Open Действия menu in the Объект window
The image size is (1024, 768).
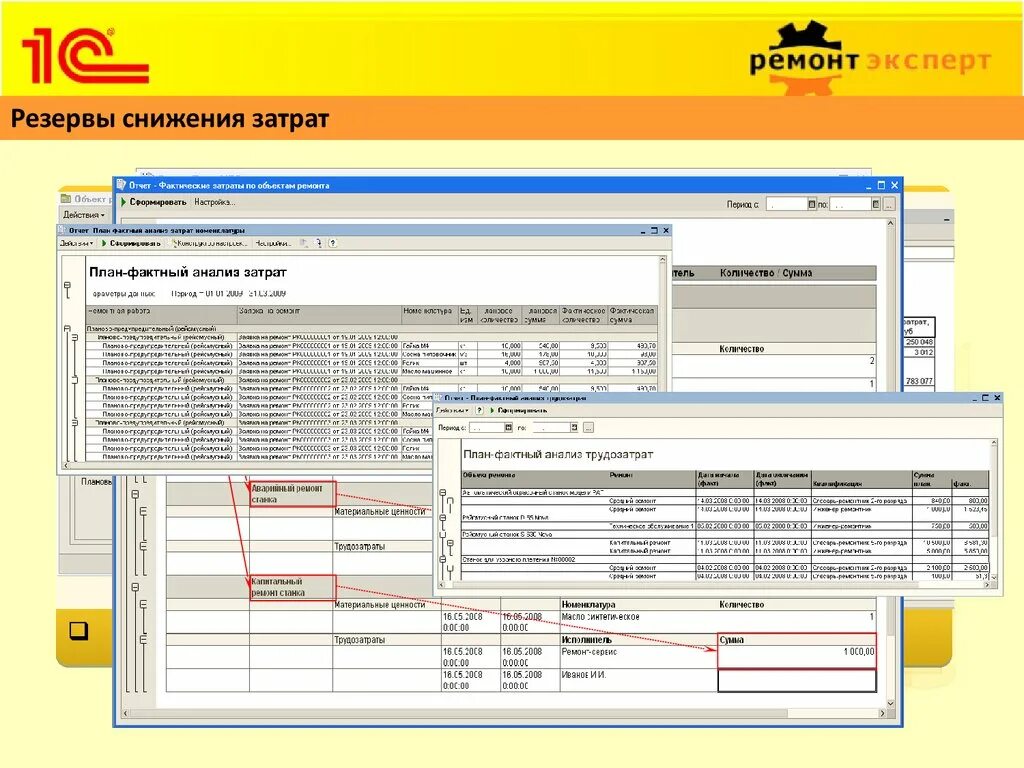click(84, 215)
